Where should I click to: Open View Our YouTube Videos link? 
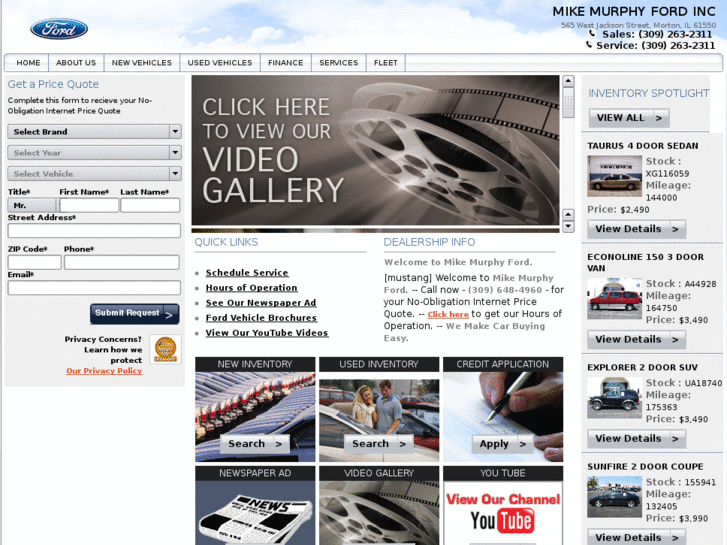pos(267,333)
